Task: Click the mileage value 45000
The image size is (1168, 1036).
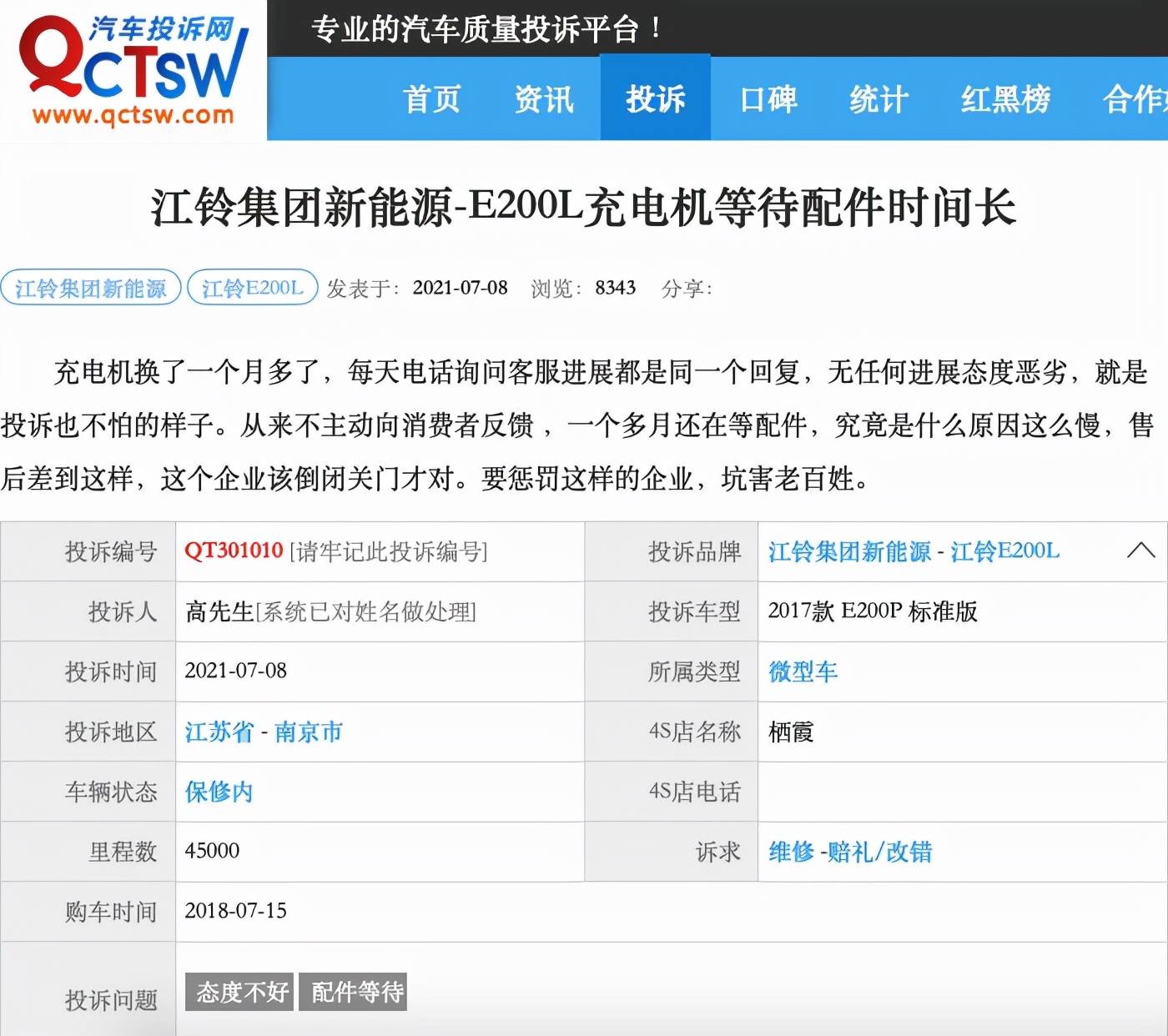Action: pos(212,851)
